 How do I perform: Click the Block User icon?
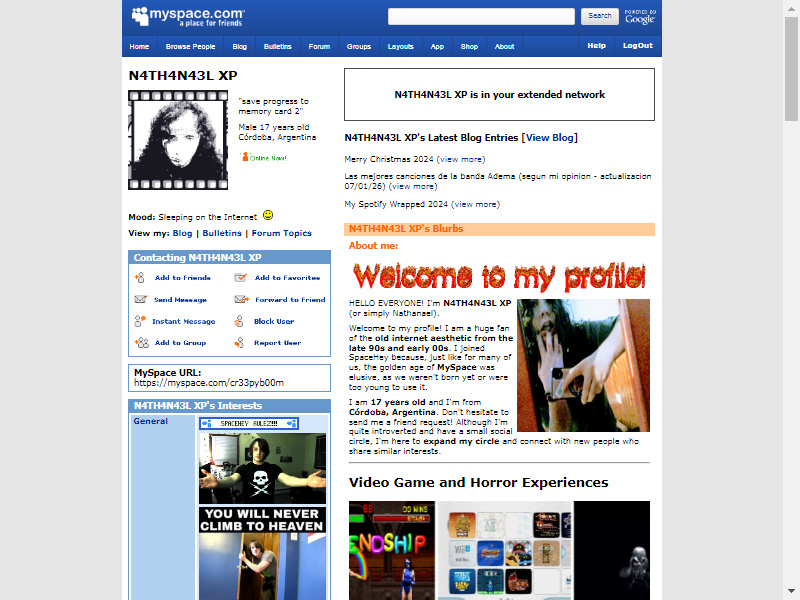tap(239, 322)
